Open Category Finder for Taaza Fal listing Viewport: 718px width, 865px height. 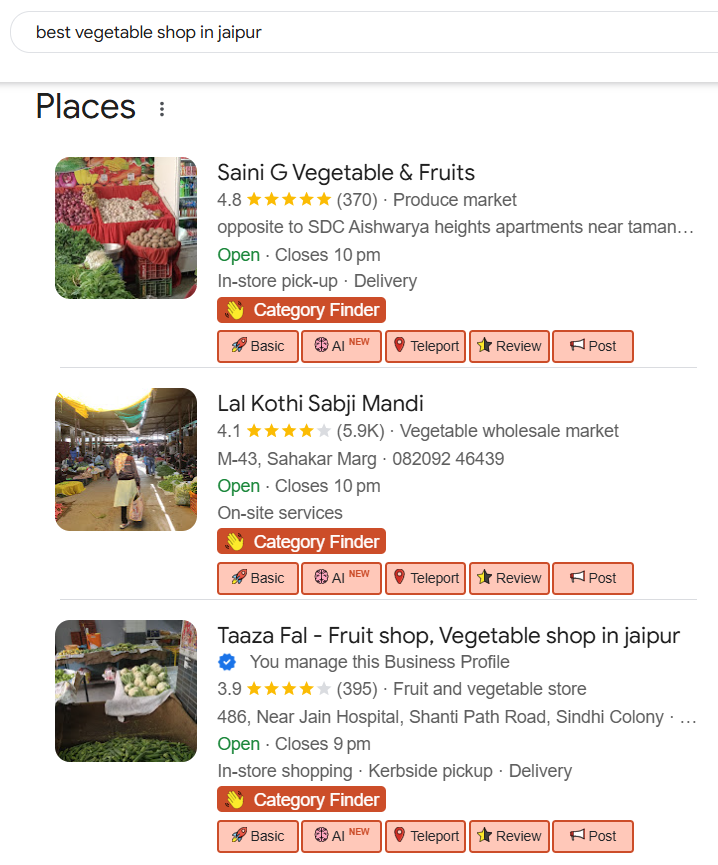pyautogui.click(x=301, y=800)
